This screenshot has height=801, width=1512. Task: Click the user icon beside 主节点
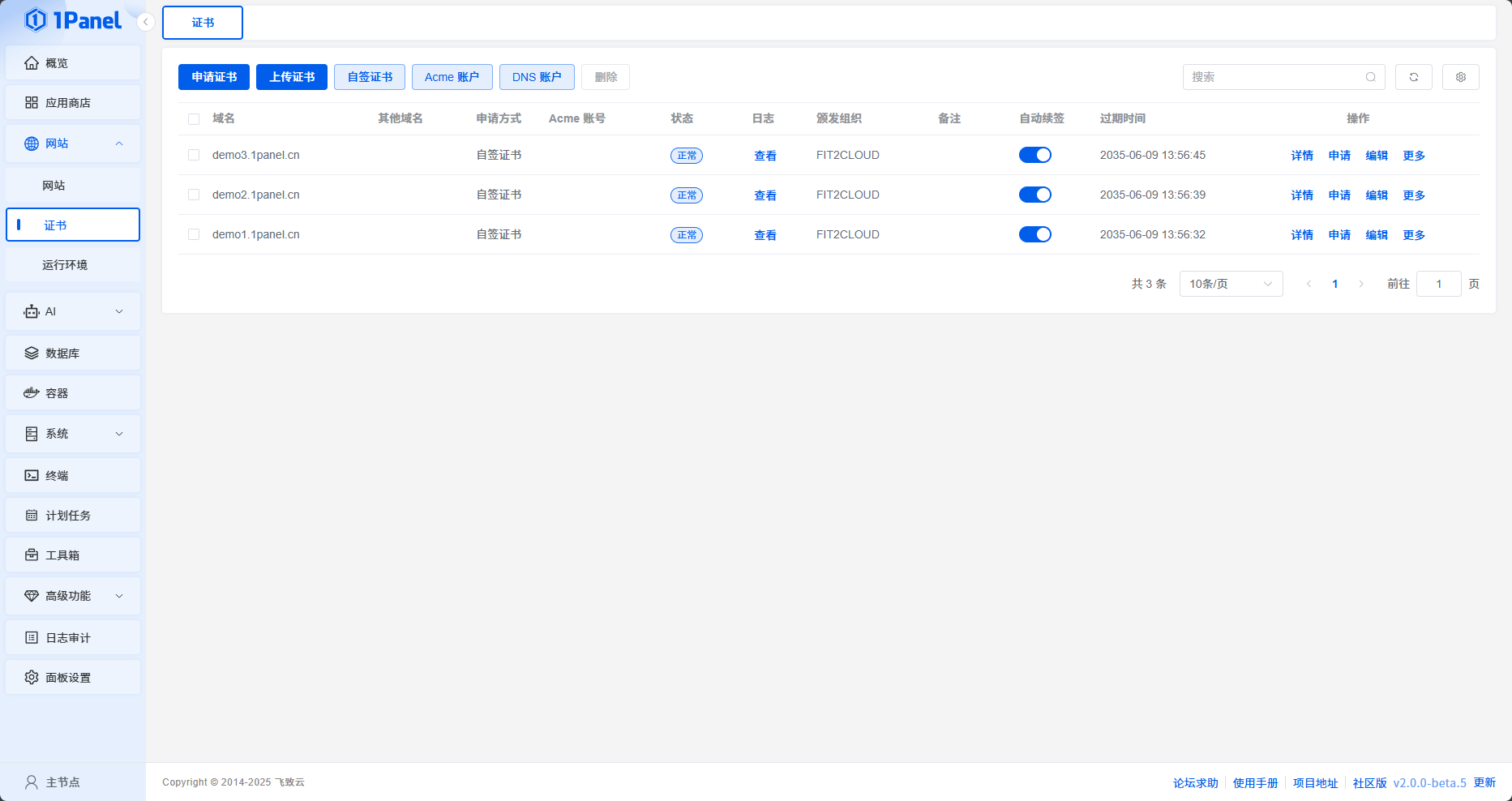pos(32,782)
